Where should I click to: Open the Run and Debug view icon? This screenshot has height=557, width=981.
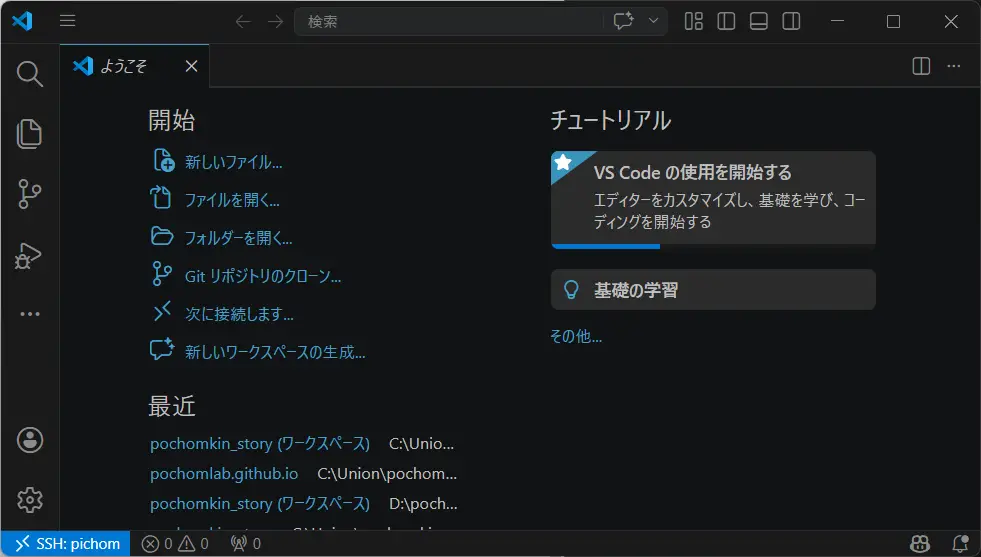28,255
